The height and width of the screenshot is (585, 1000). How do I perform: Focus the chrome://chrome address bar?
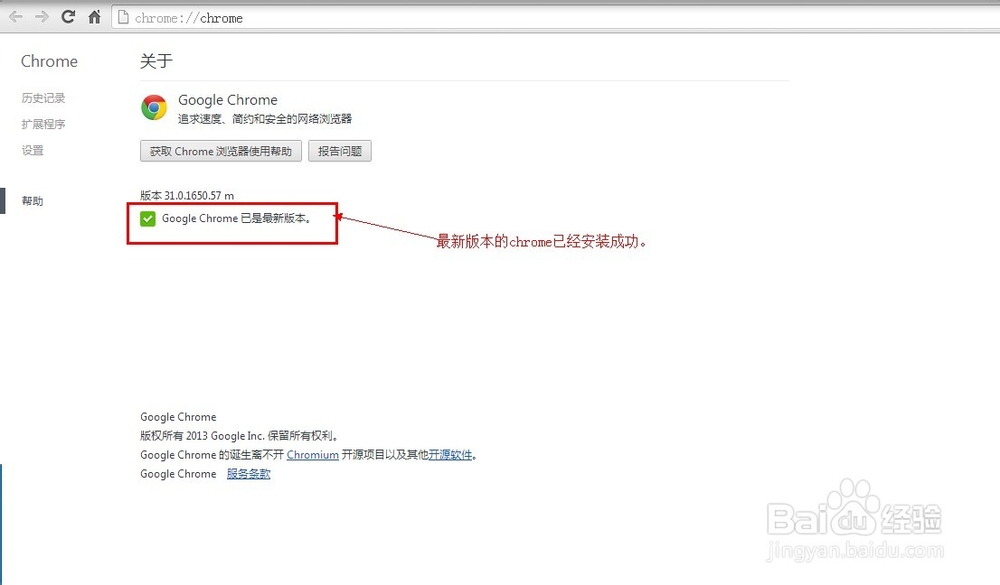coord(555,18)
